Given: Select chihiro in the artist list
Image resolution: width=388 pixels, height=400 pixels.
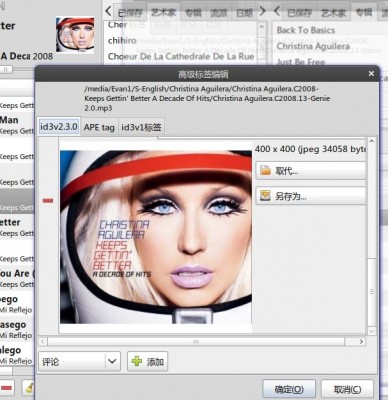Looking at the screenshot, I should pos(122,41).
